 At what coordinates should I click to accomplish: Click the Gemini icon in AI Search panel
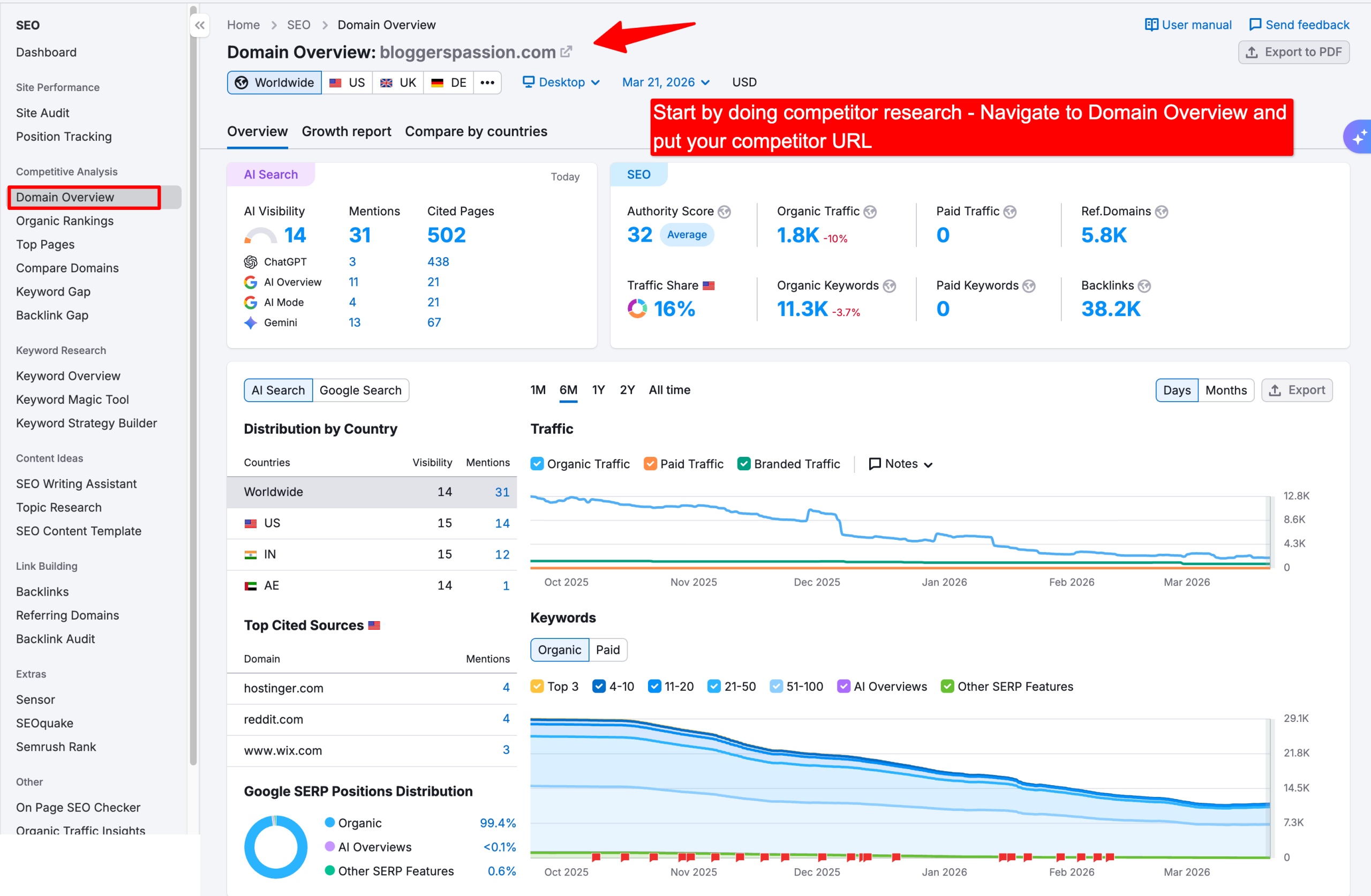coord(251,322)
